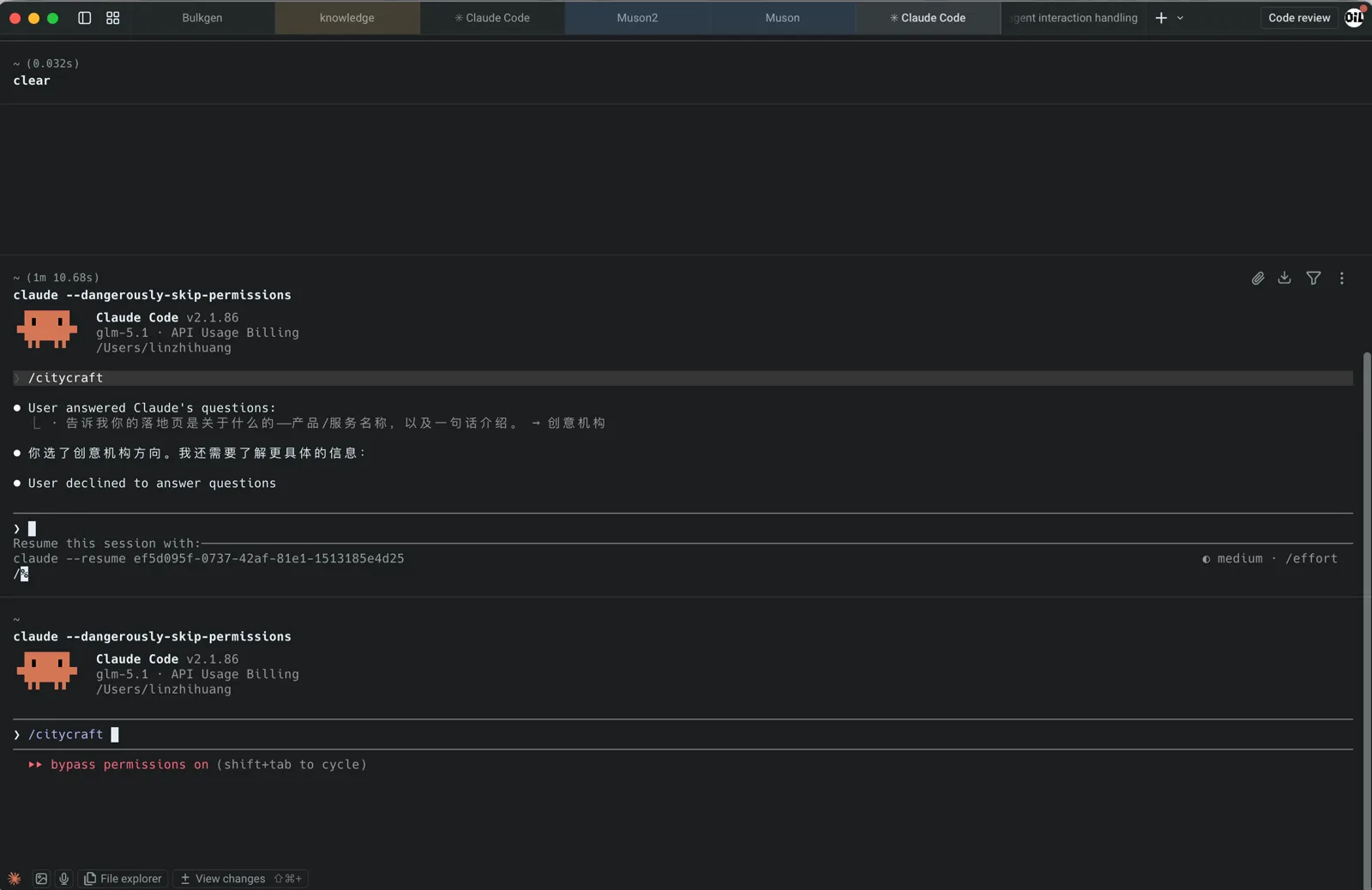The image size is (1372, 890).
Task: Open the 'gent interaction handling' tab
Action: tap(1074, 17)
